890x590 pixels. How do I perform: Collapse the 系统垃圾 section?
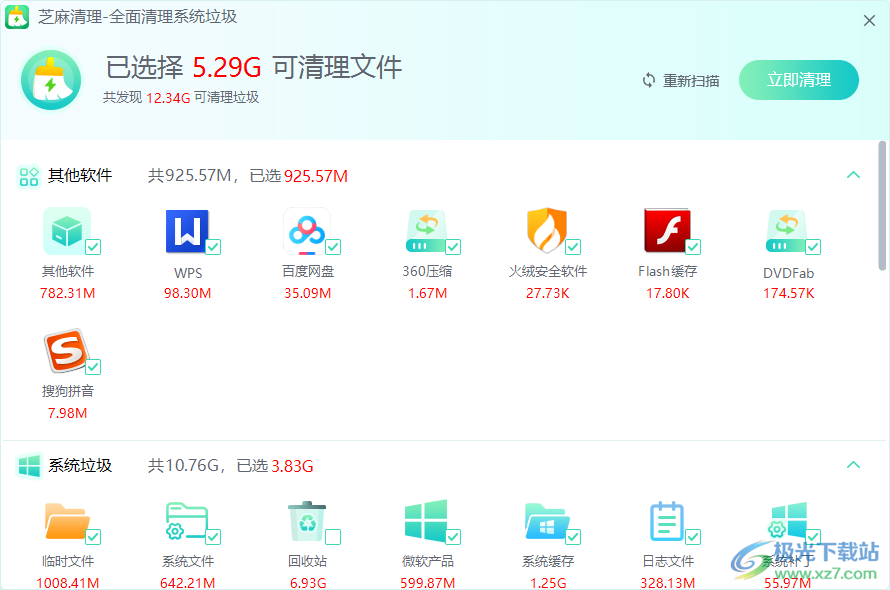pos(853,464)
